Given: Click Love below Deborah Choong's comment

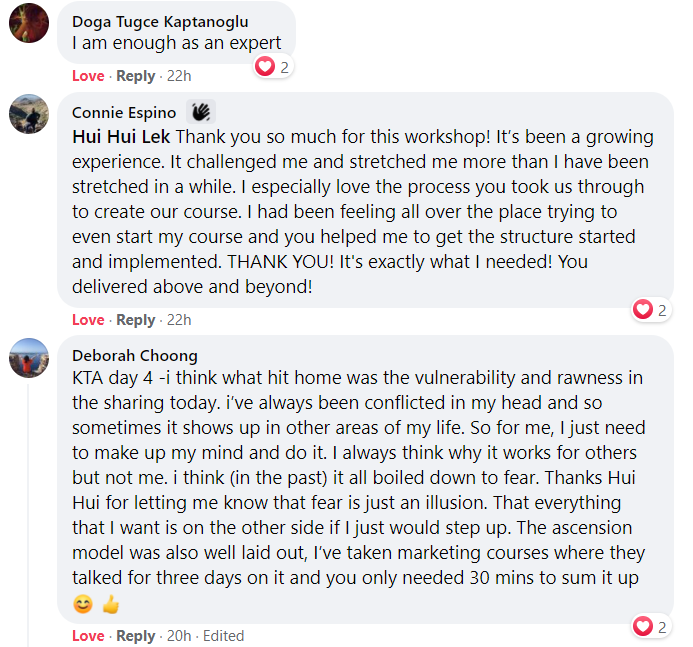Looking at the screenshot, I should click(88, 636).
